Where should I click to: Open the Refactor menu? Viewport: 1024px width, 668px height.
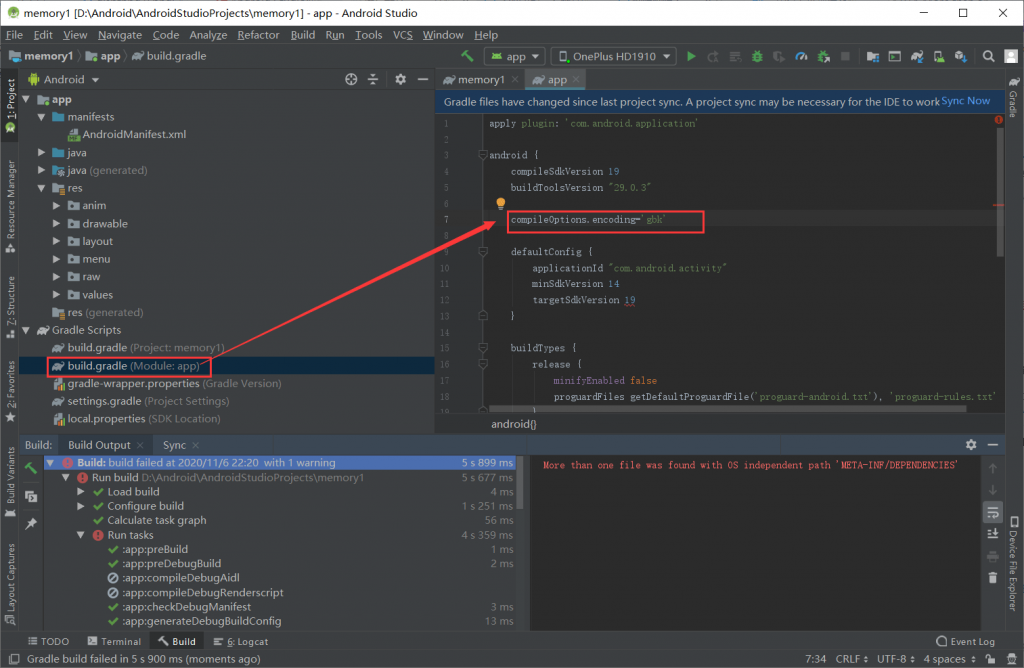[258, 35]
